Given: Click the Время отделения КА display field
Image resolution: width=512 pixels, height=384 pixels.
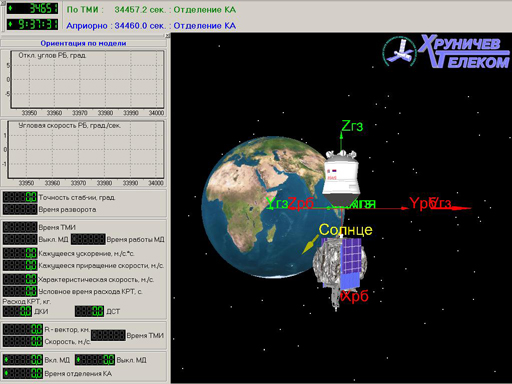Looking at the screenshot, I should 23,373.
